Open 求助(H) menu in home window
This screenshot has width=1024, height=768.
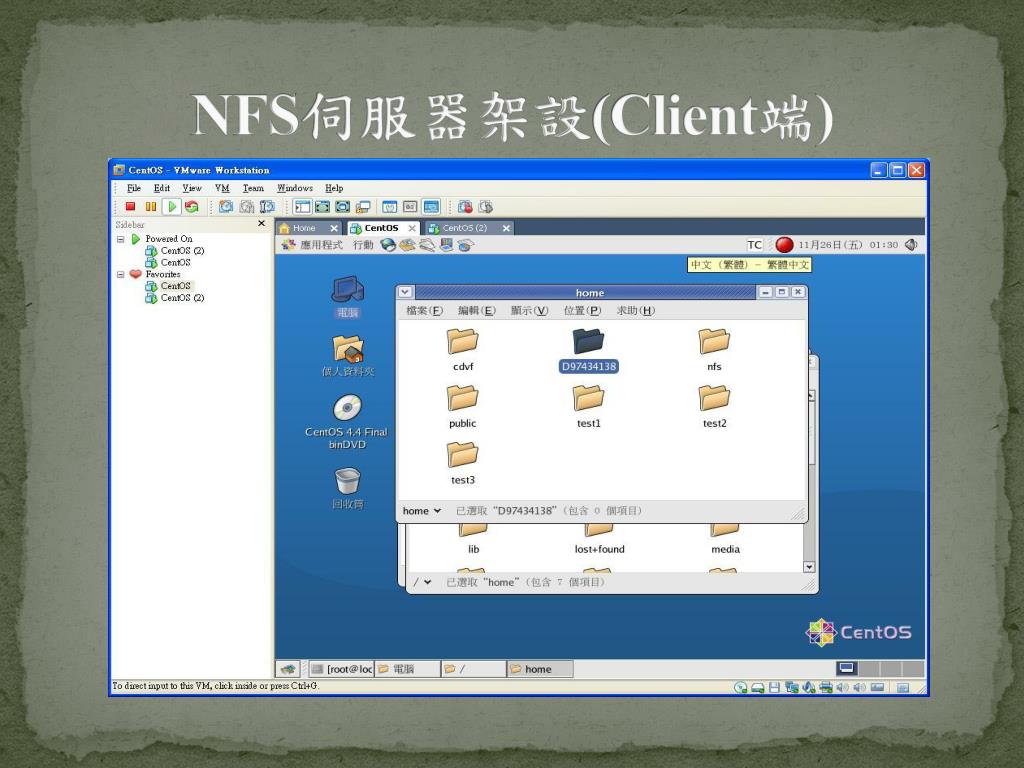(635, 311)
